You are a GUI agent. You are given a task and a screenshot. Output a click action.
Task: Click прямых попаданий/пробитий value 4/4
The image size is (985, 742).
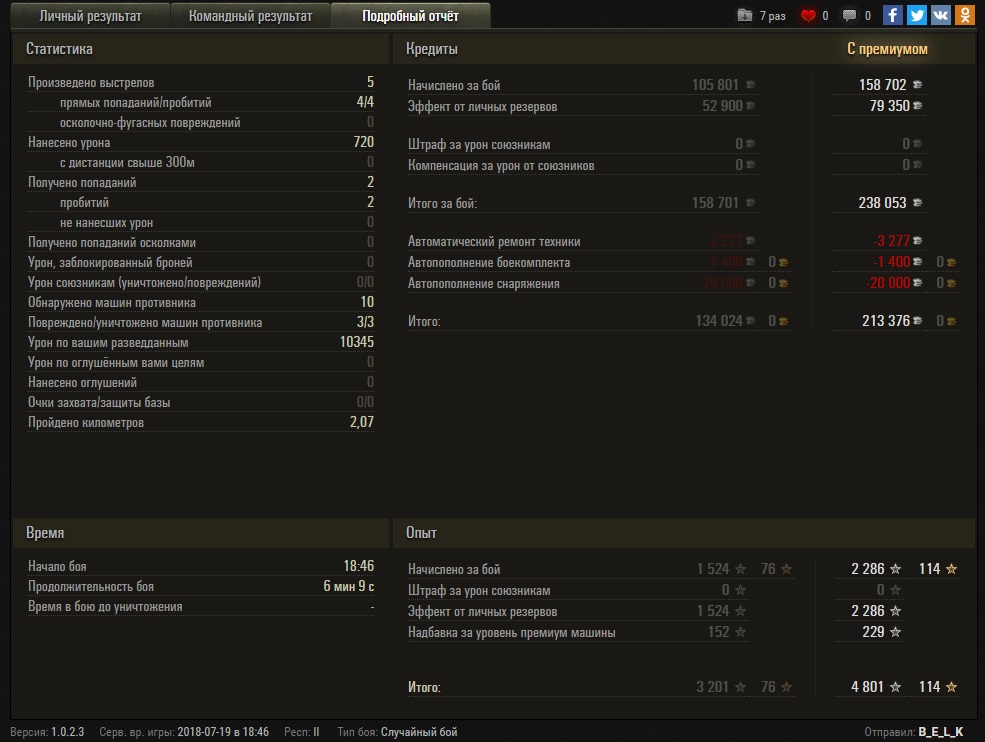coord(365,102)
